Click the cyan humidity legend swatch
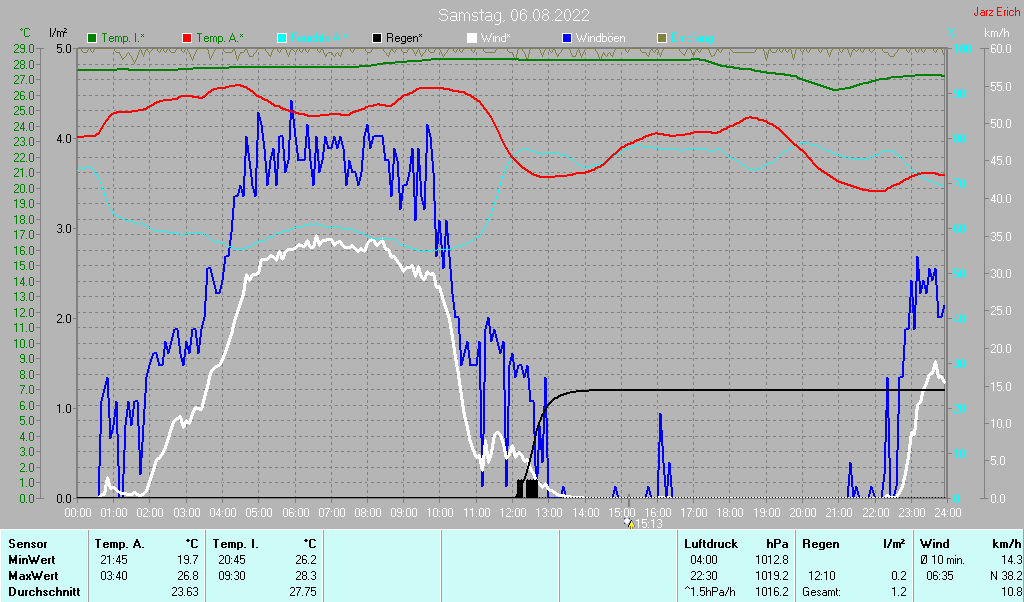Screen dimensions: 1024x602 281,38
